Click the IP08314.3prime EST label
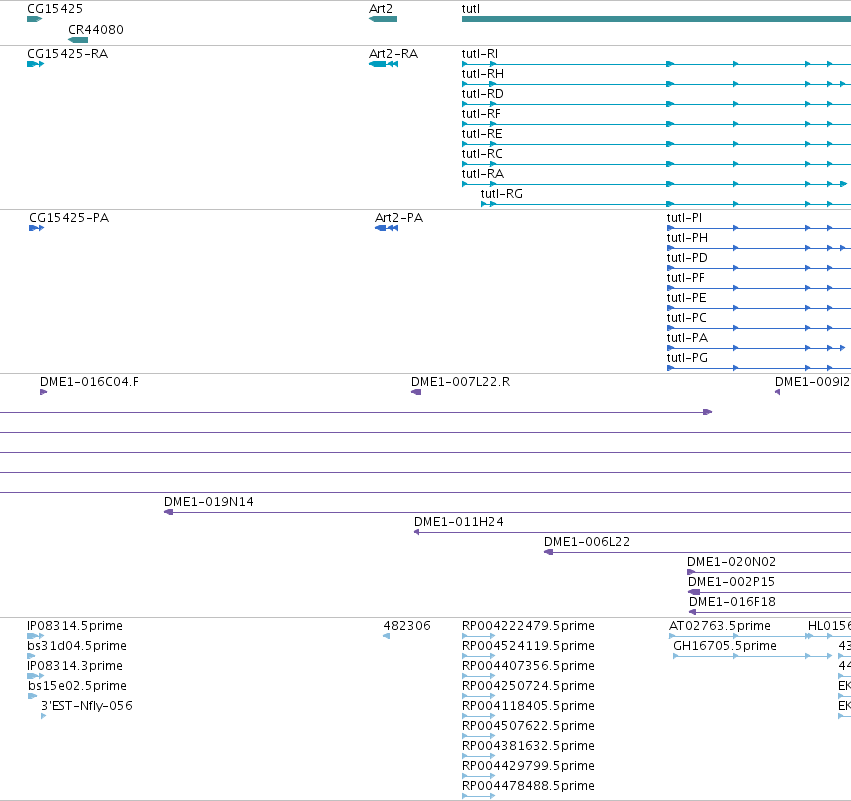Image resolution: width=851 pixels, height=801 pixels. [x=75, y=666]
